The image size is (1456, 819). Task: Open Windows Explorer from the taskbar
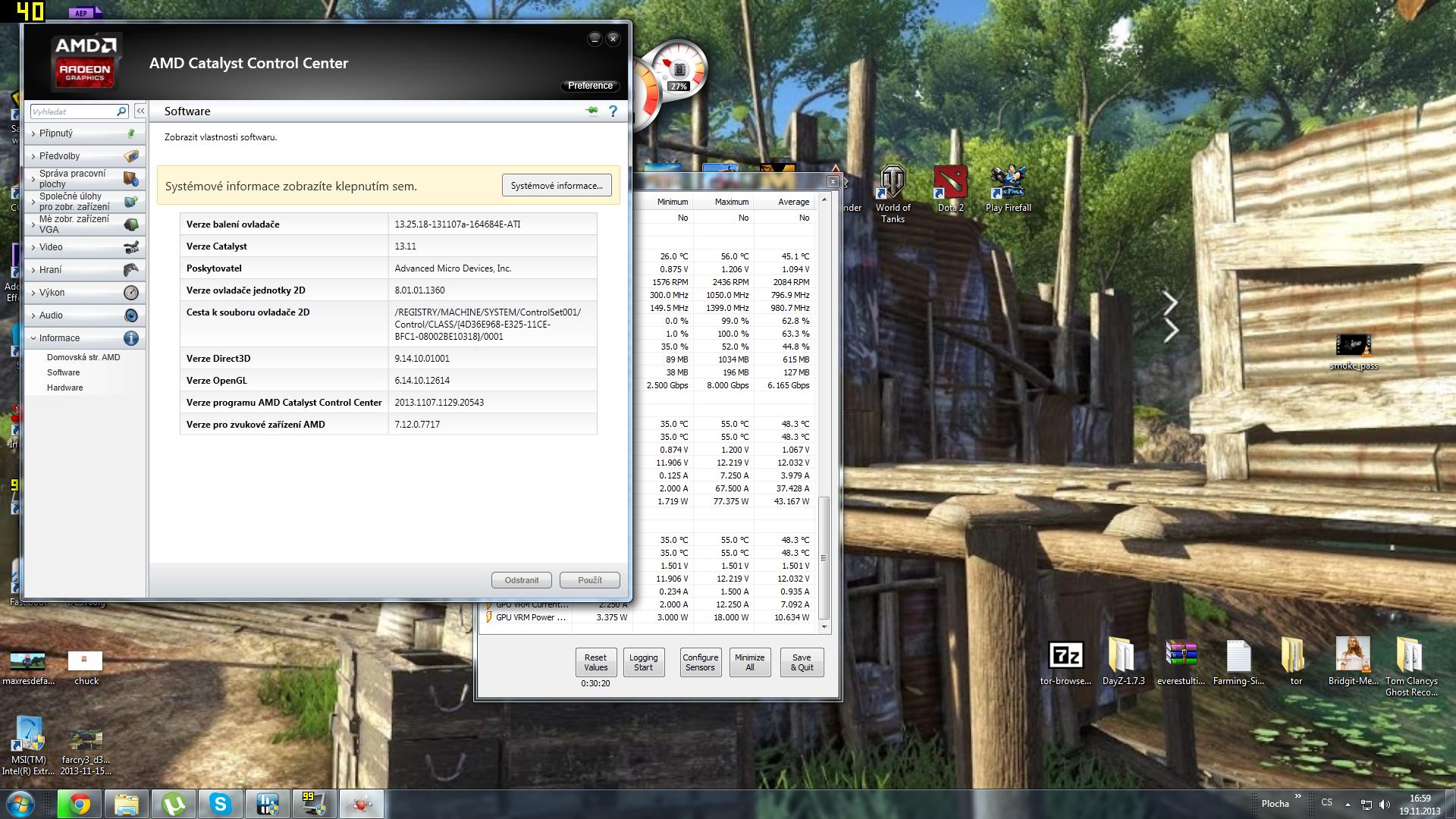[x=126, y=804]
